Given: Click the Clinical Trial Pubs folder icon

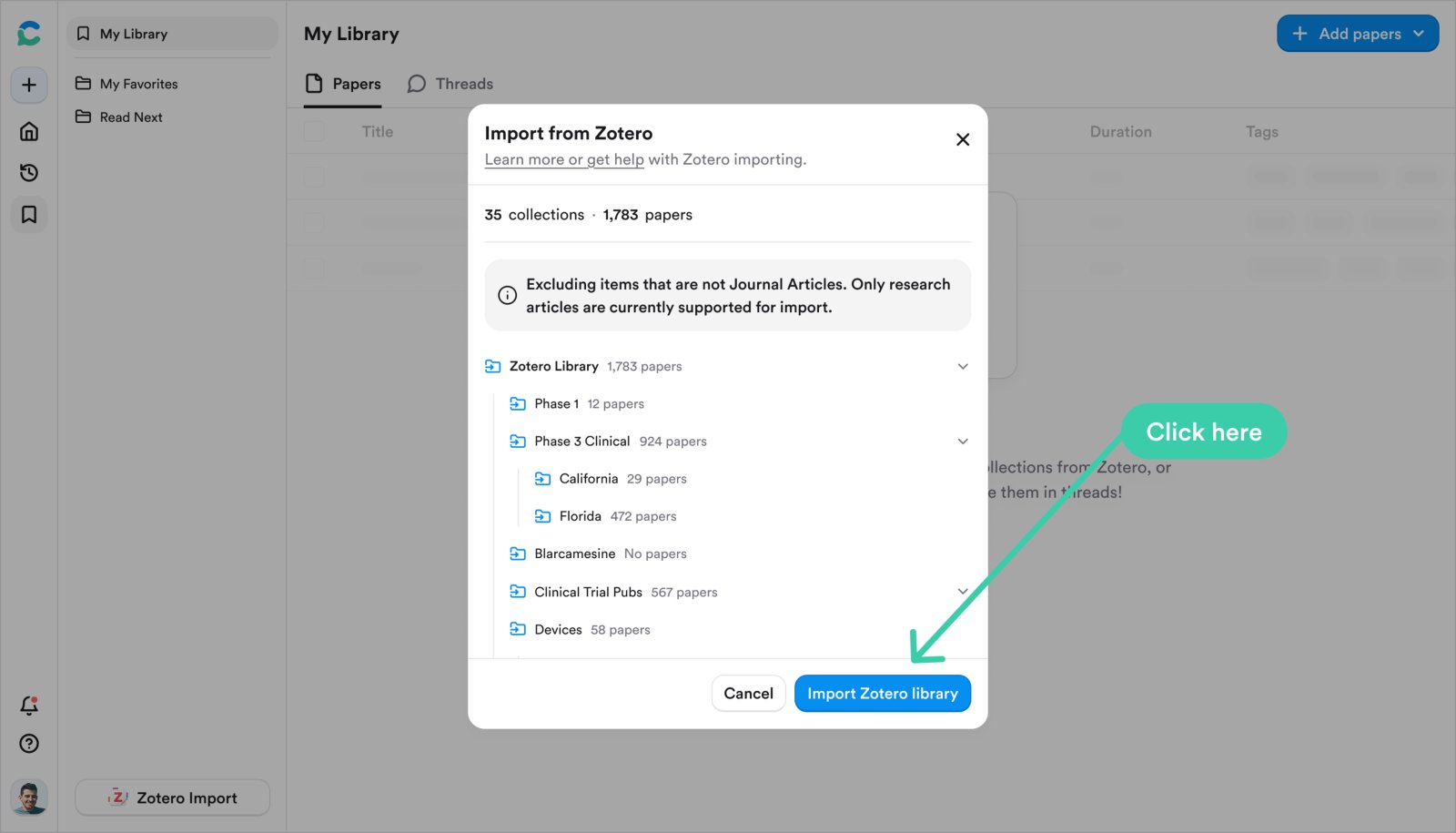Looking at the screenshot, I should coord(518,592).
